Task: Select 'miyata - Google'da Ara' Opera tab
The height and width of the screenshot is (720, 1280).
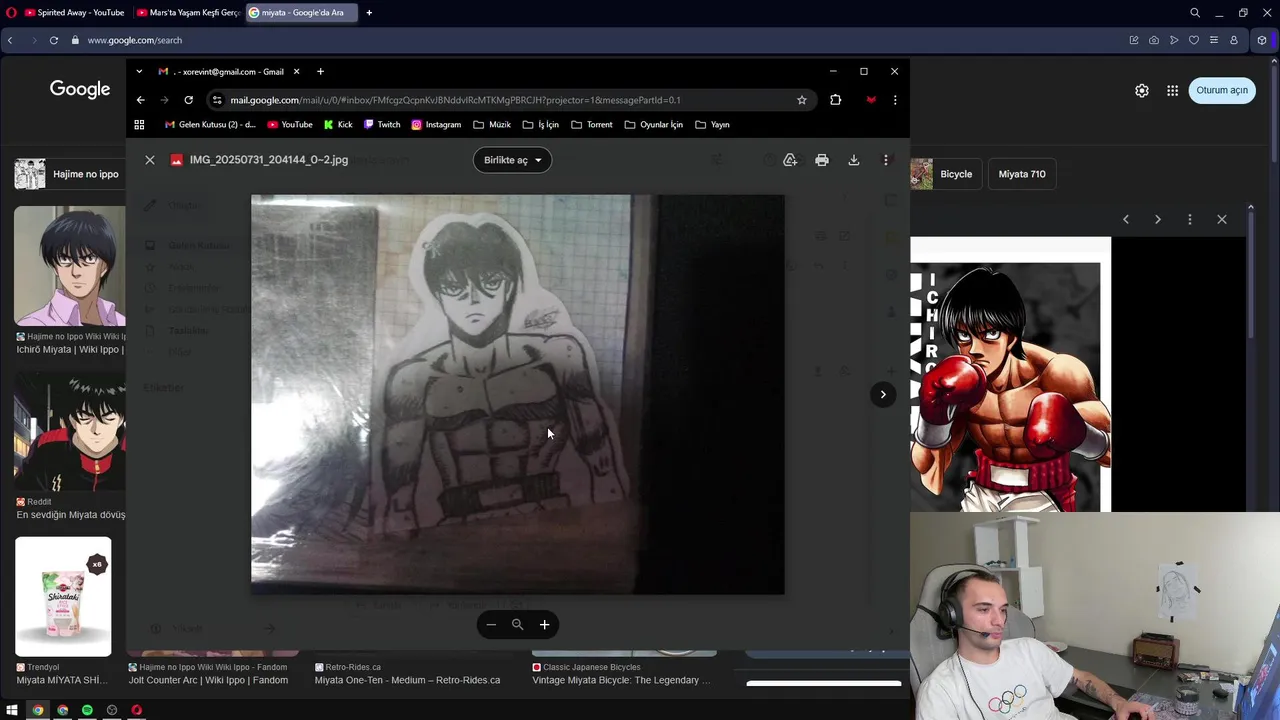Action: click(301, 13)
